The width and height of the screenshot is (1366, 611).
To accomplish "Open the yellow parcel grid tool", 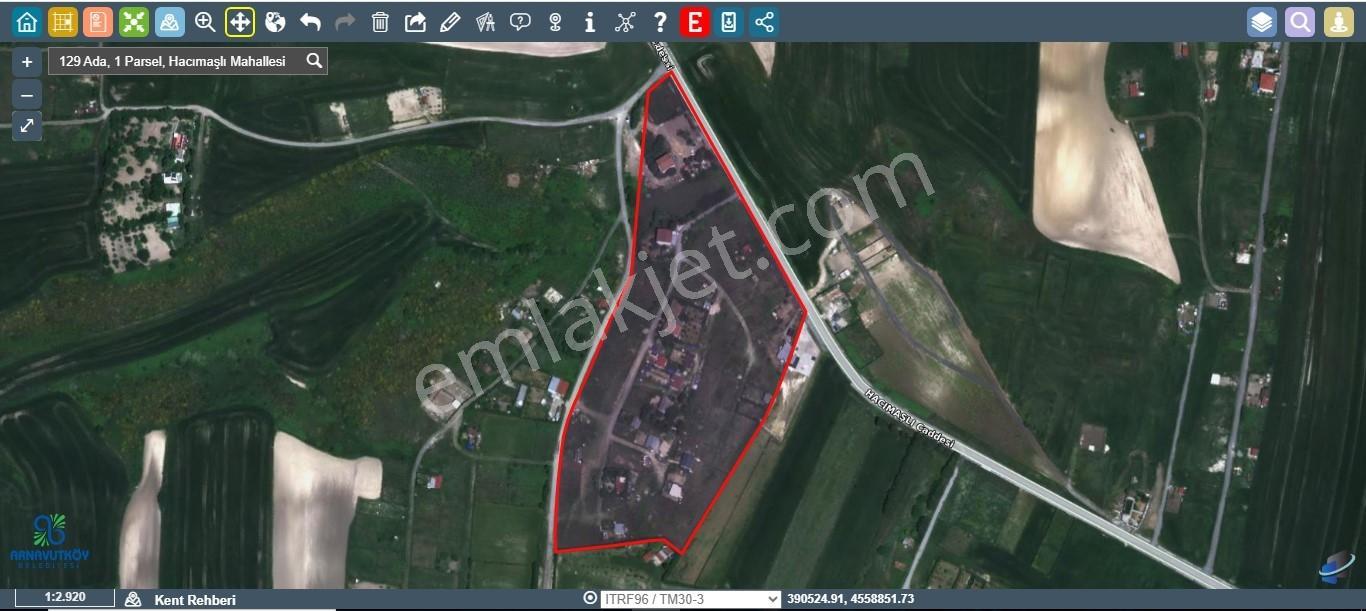I will point(63,22).
